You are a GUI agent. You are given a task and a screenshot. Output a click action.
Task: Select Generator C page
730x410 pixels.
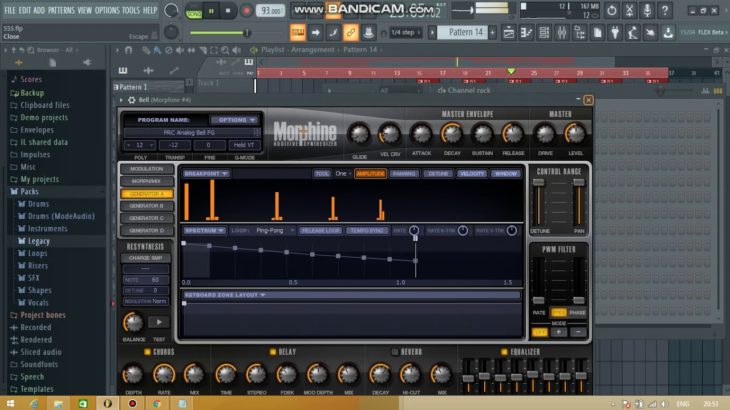pos(146,218)
